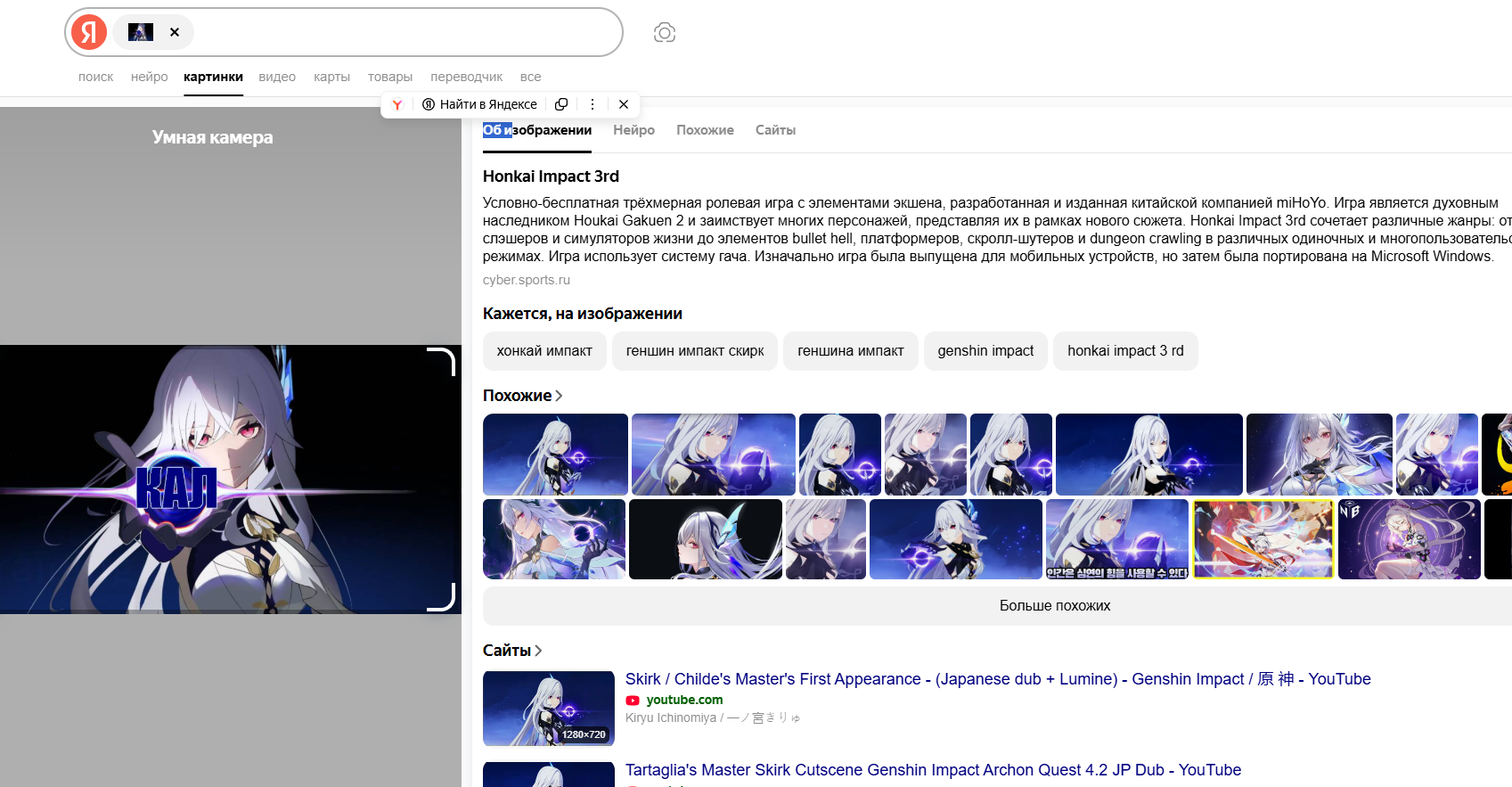Open Skirk / Childe's Master's First Appearance link
1512x787 pixels.
998,679
